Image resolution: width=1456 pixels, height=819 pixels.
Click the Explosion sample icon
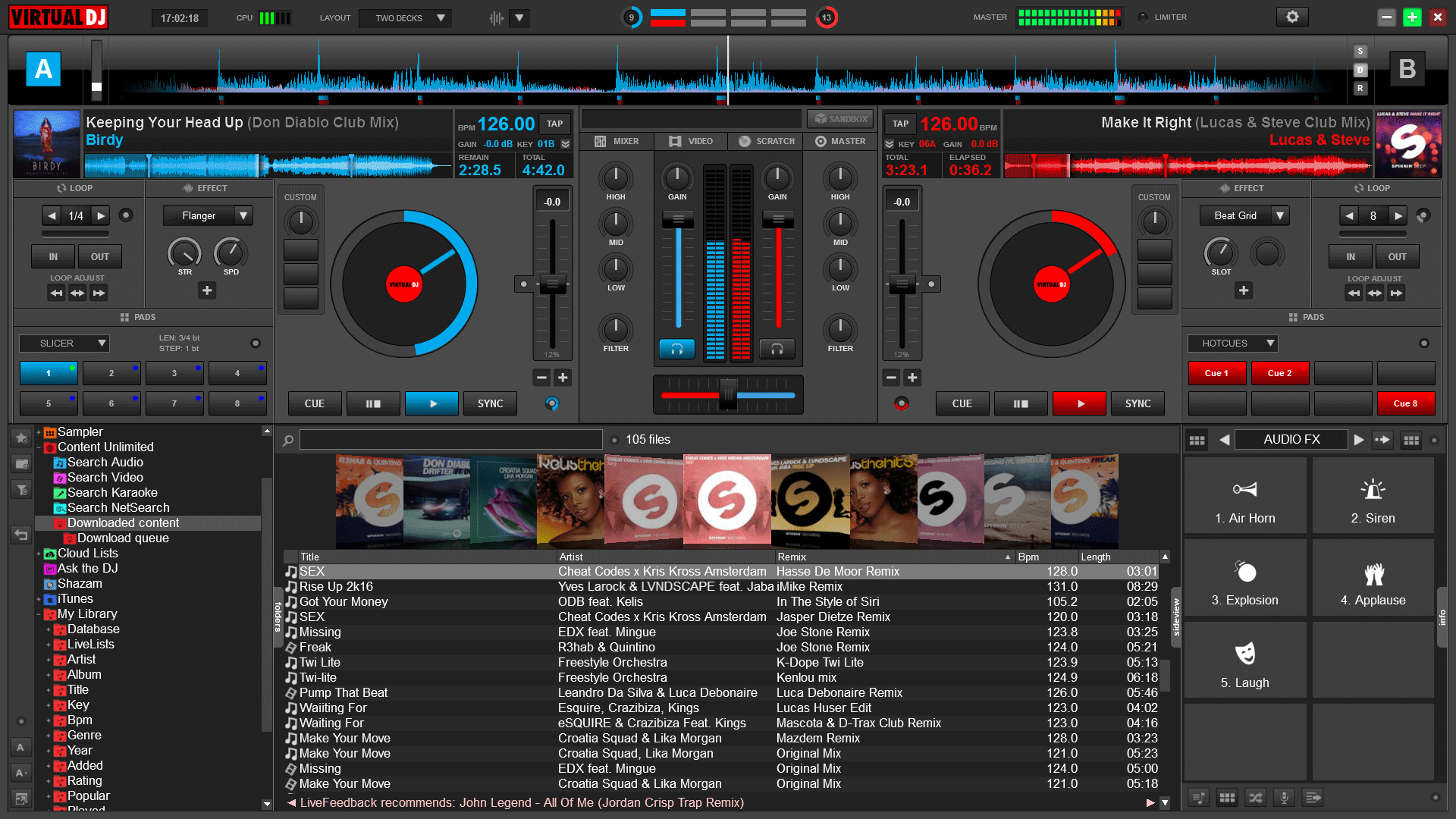[1244, 571]
